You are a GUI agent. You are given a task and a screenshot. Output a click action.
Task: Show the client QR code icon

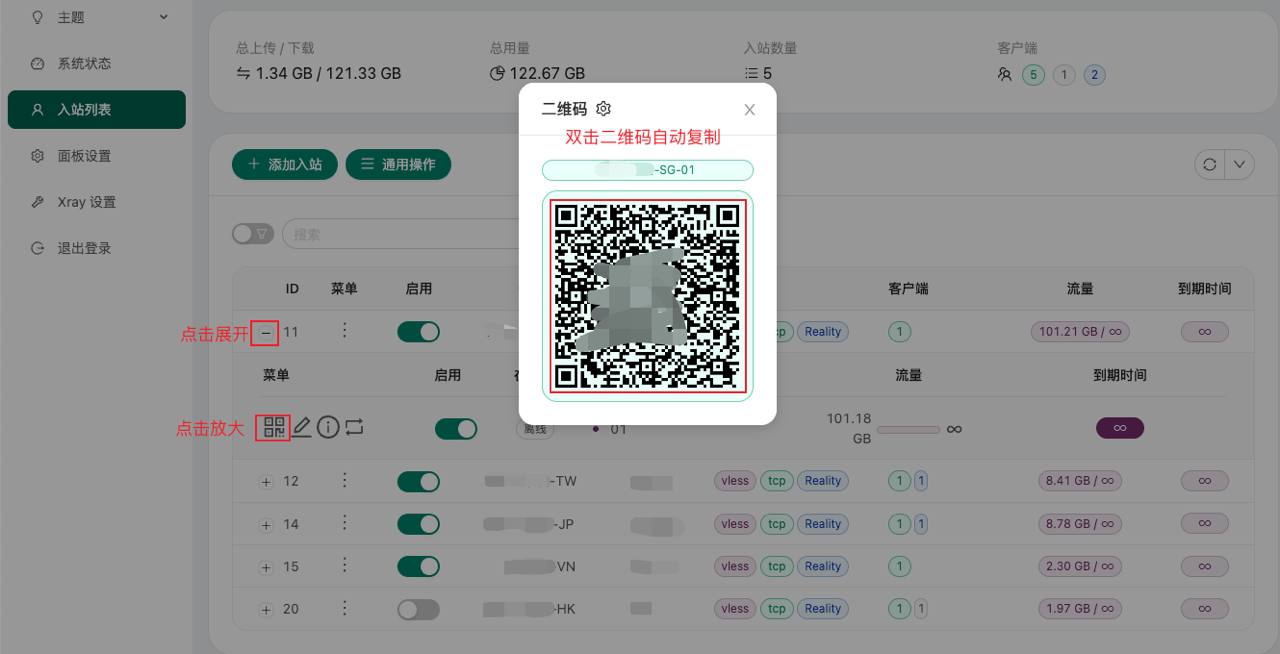point(274,428)
